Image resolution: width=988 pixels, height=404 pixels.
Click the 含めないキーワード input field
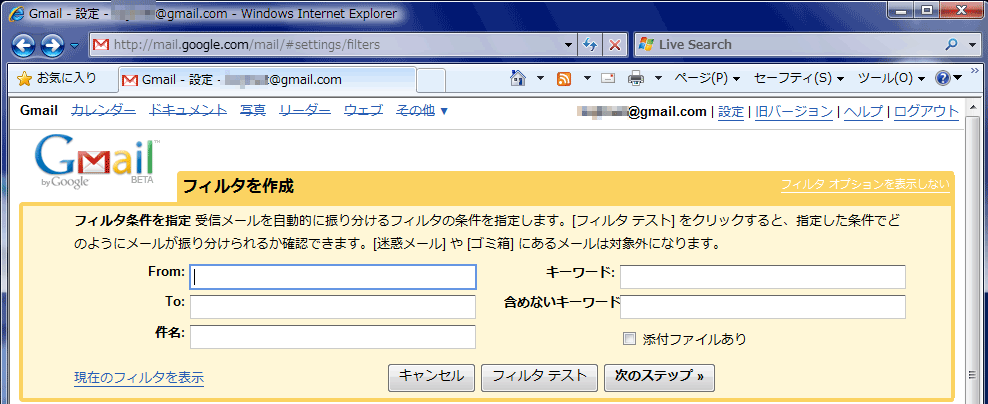click(x=762, y=307)
